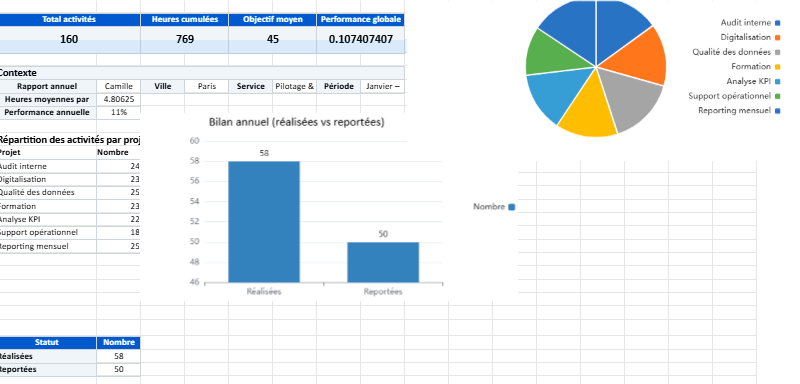Select the 'Ville' label cell

coord(163,86)
